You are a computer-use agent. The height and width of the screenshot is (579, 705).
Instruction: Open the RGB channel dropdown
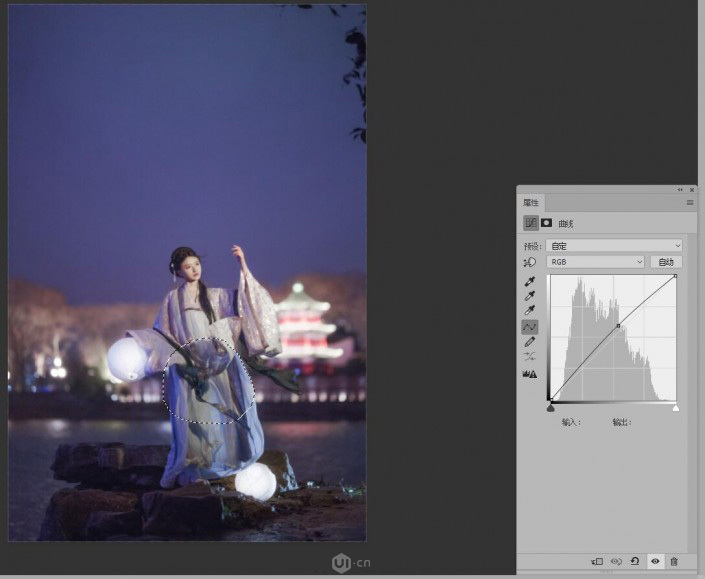pos(597,262)
